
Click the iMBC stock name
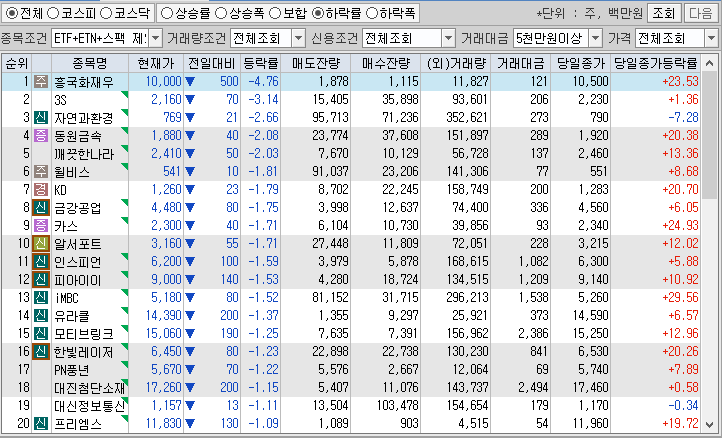tap(66, 298)
